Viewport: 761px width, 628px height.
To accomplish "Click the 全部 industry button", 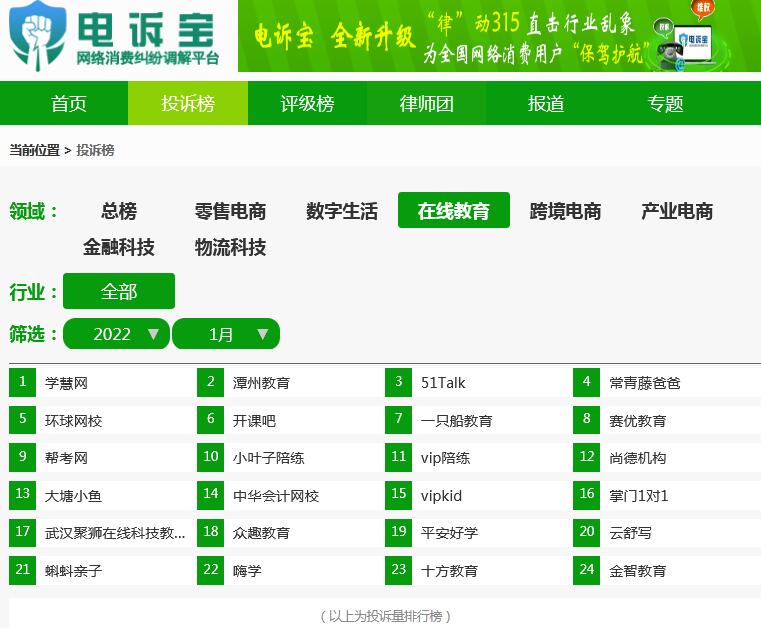I will (x=119, y=291).
